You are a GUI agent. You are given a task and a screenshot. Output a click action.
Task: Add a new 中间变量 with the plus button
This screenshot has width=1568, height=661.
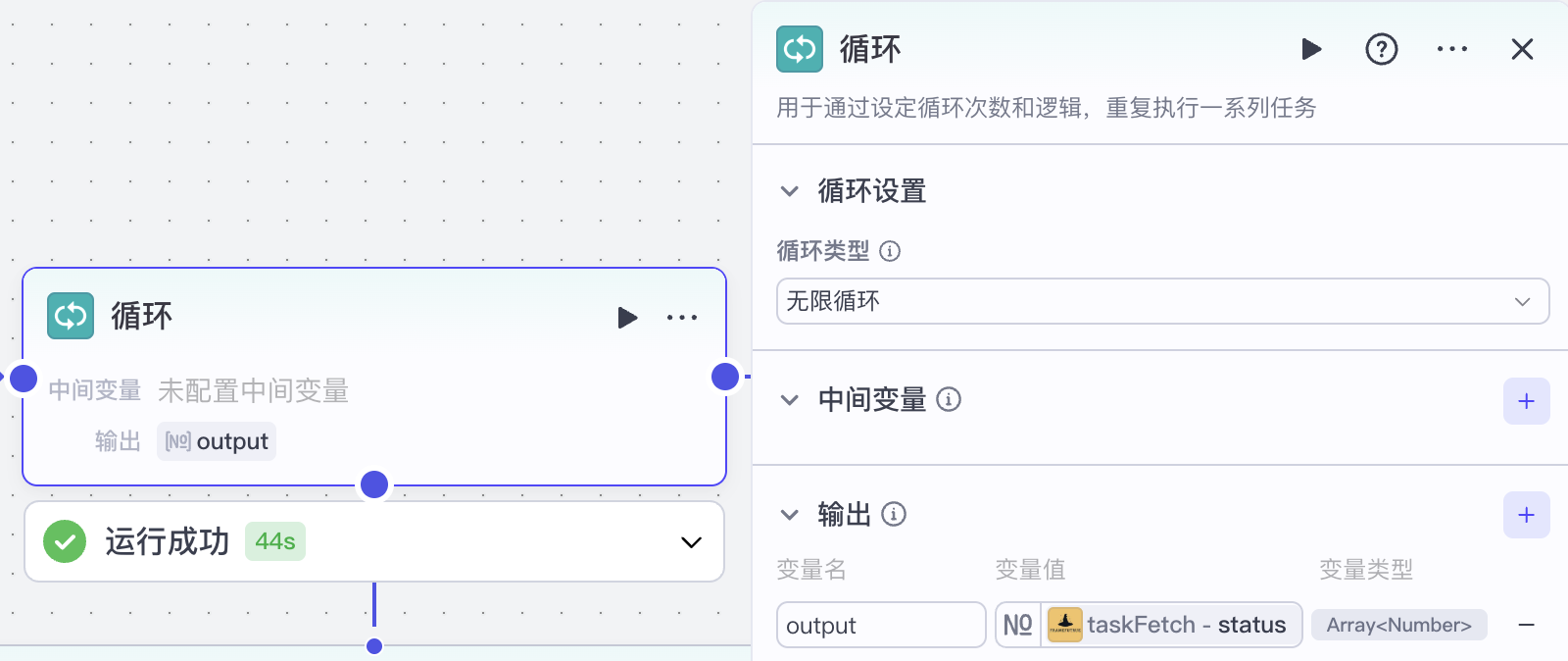tap(1526, 400)
